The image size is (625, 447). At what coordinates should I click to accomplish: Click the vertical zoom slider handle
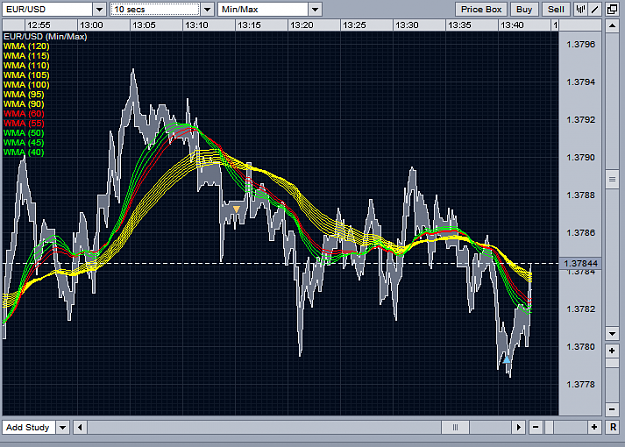pyautogui.click(x=612, y=363)
